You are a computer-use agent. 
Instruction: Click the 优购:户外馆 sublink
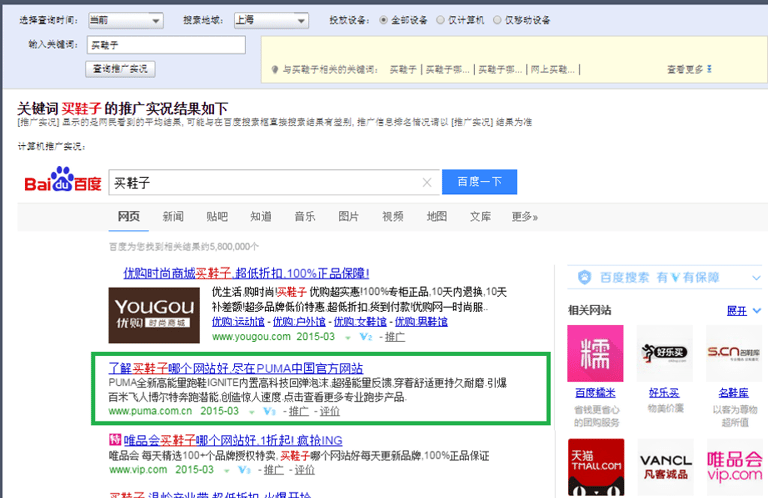[299, 322]
